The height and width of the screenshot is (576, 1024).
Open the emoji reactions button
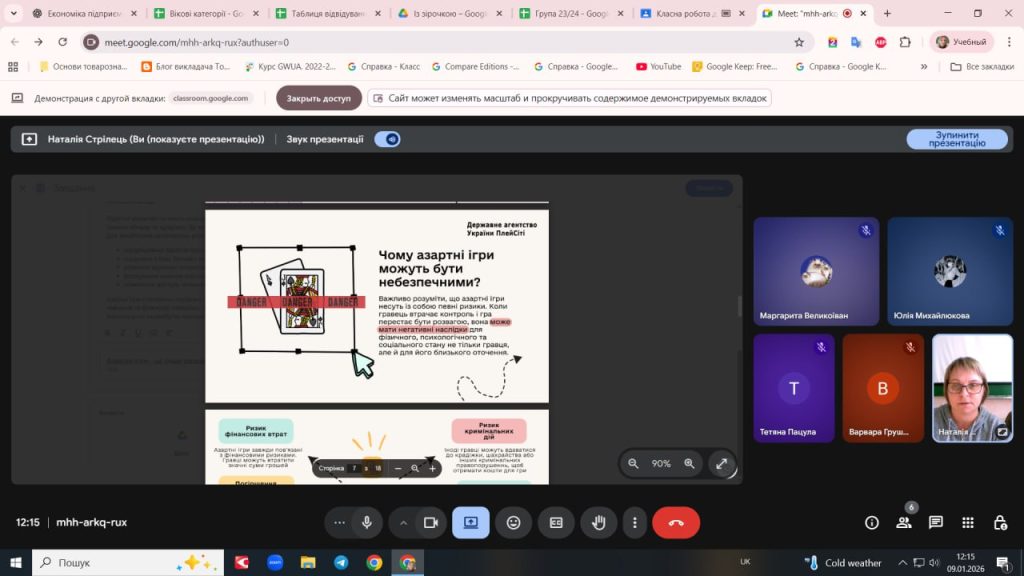514,522
